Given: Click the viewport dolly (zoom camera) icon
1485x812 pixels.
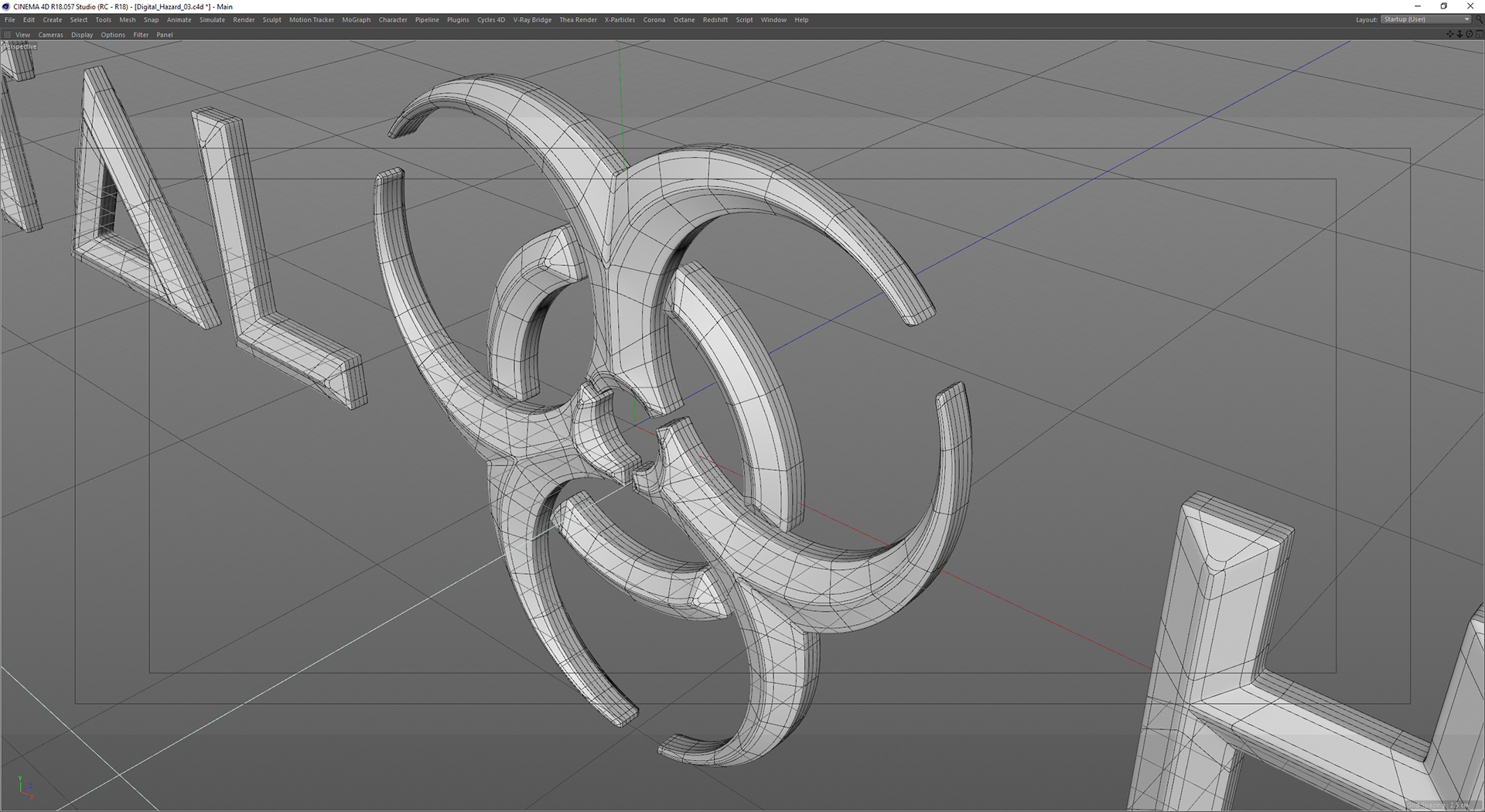Looking at the screenshot, I should [x=1459, y=34].
